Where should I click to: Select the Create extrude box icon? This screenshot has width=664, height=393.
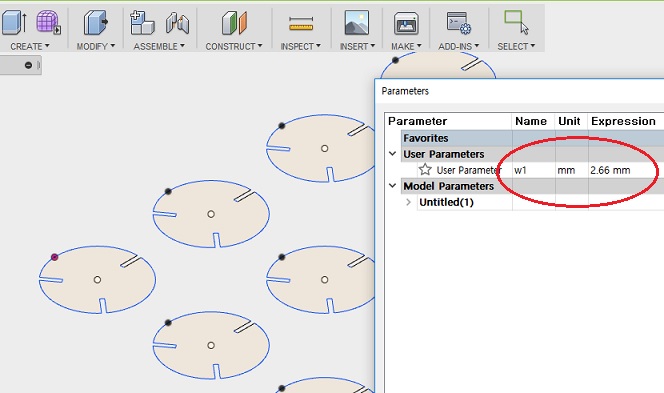click(14, 22)
